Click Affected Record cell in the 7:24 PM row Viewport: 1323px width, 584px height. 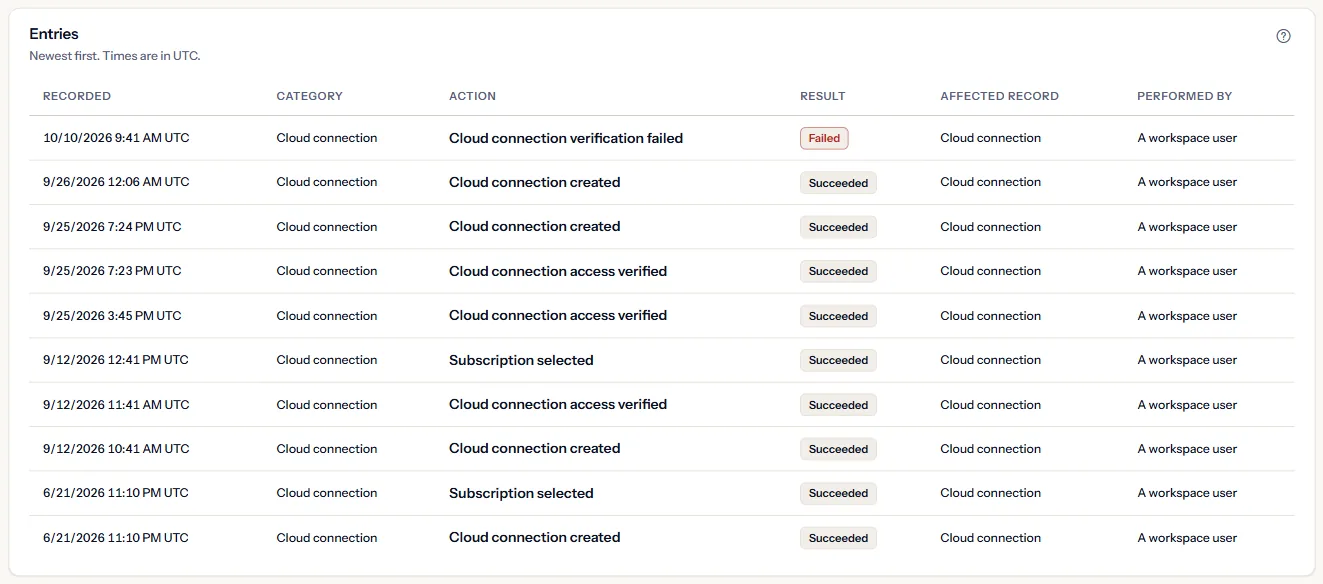click(x=991, y=227)
